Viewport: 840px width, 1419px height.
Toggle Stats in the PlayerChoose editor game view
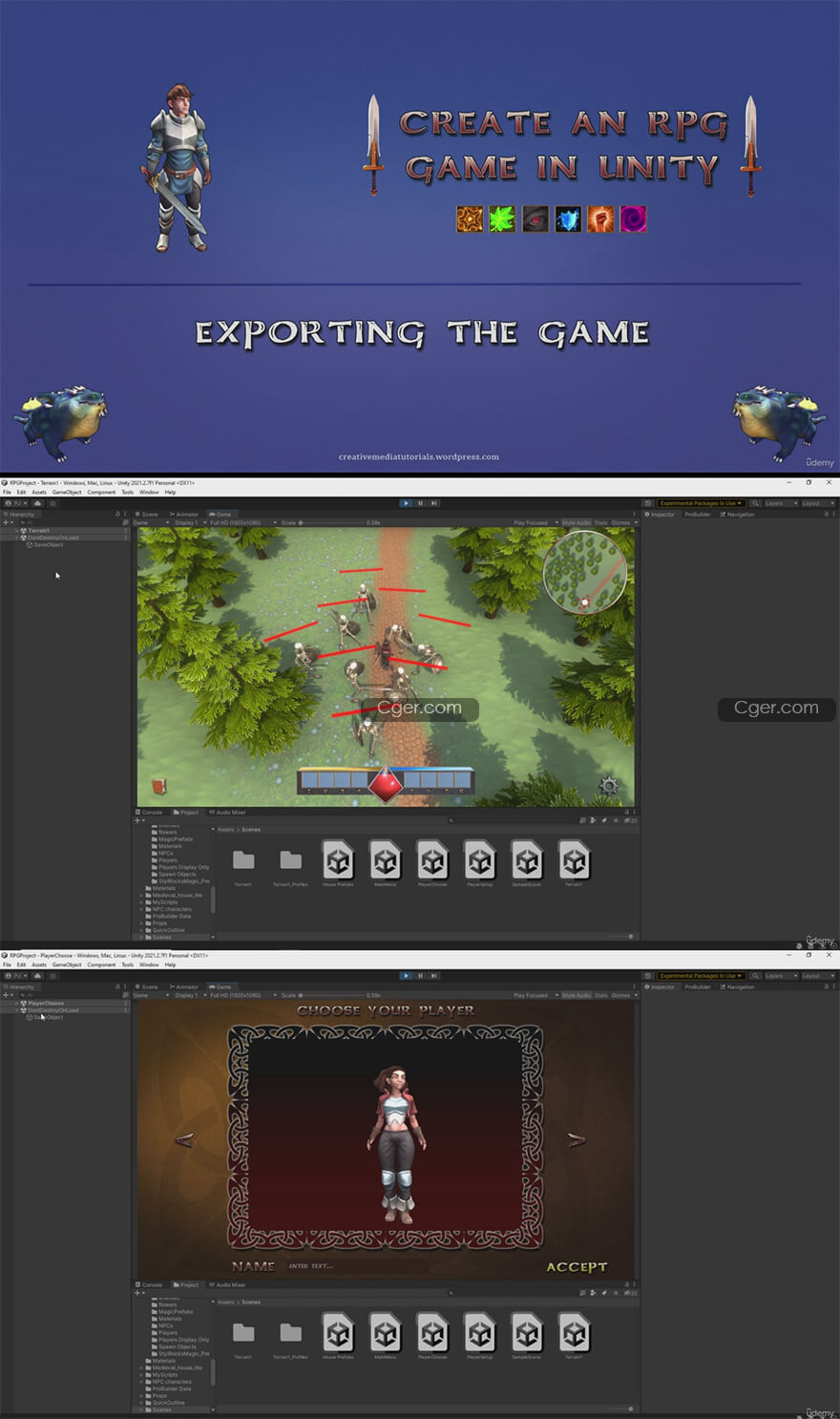pyautogui.click(x=600, y=995)
